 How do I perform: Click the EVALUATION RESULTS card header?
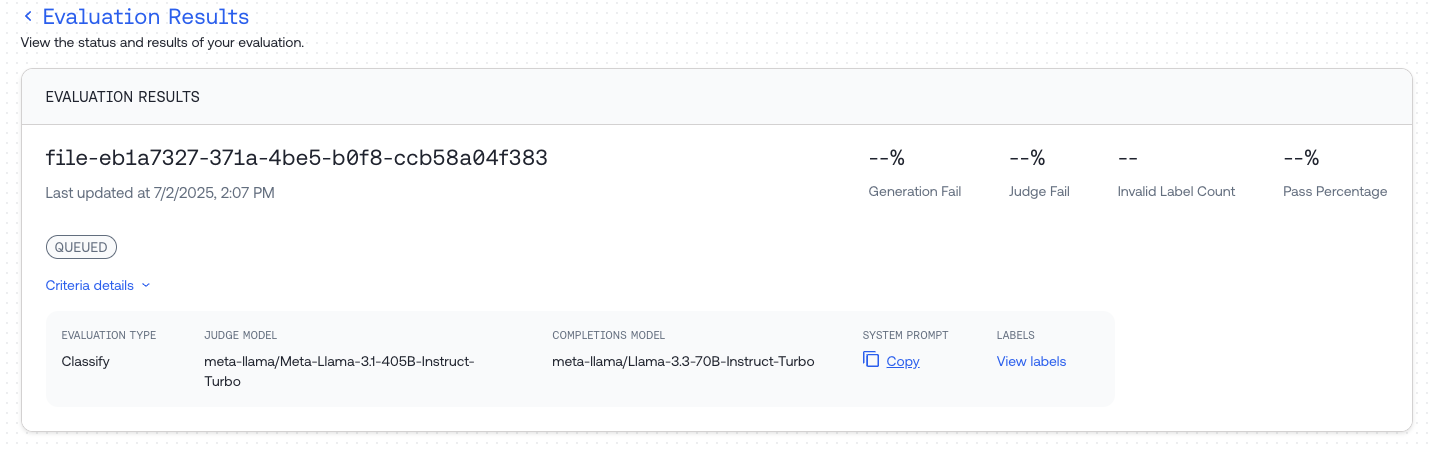(x=716, y=97)
